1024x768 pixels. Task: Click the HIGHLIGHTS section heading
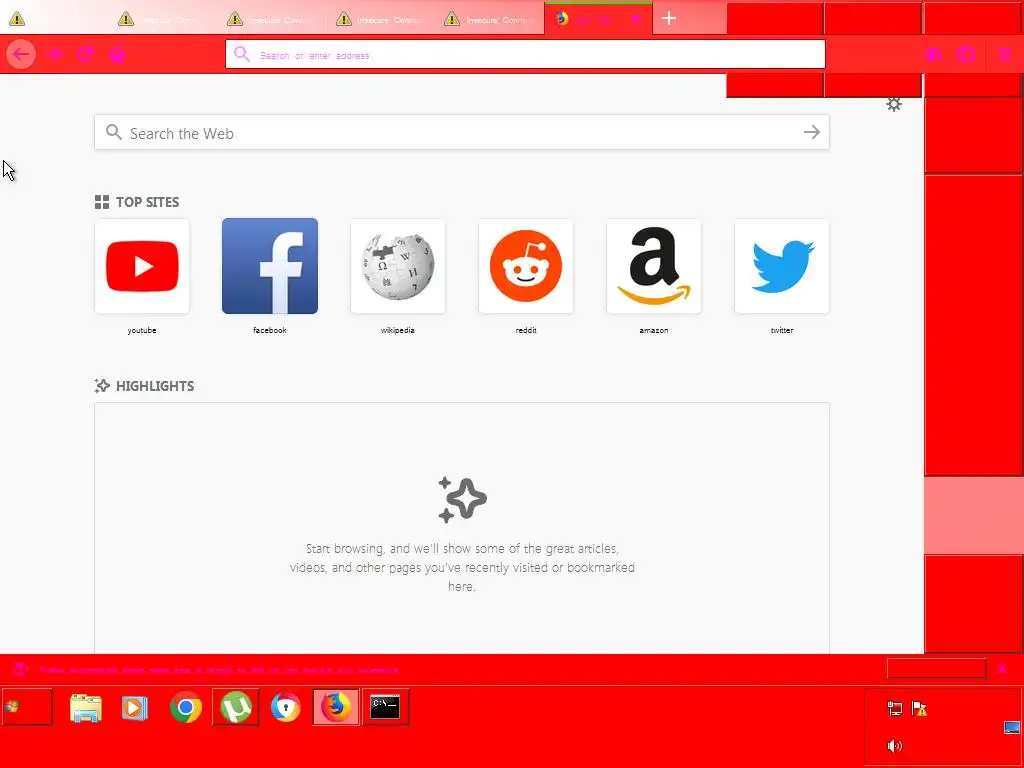(144, 386)
